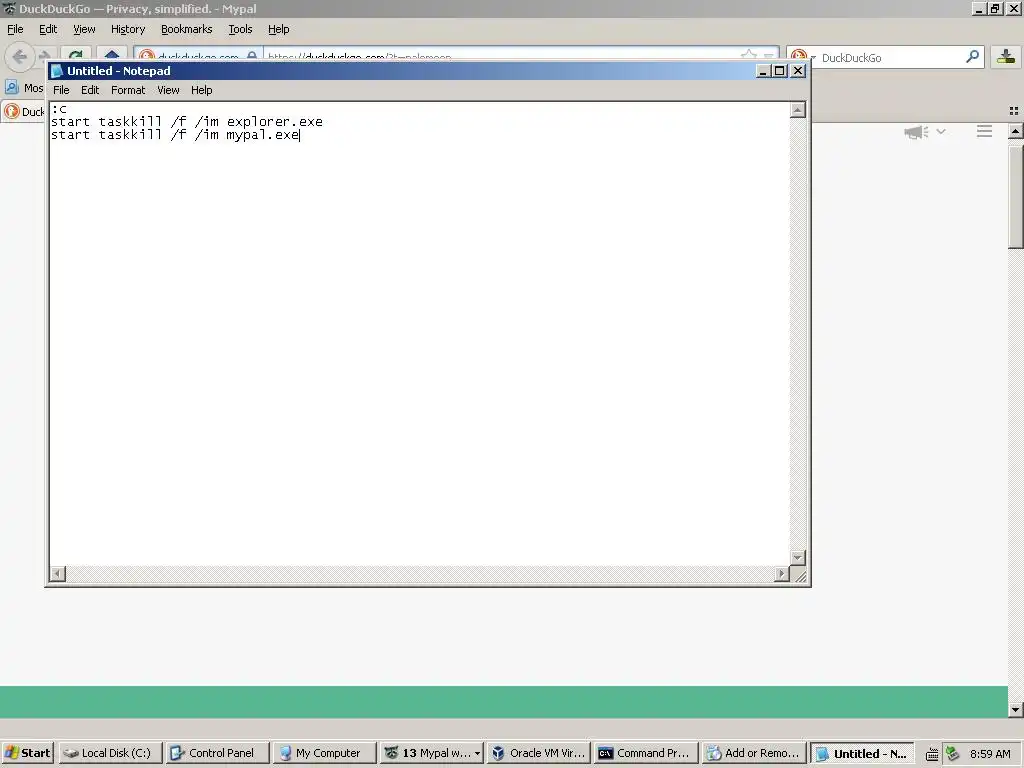Open DuckDuckGo page hamburger menu
The image size is (1024, 768).
click(x=984, y=131)
